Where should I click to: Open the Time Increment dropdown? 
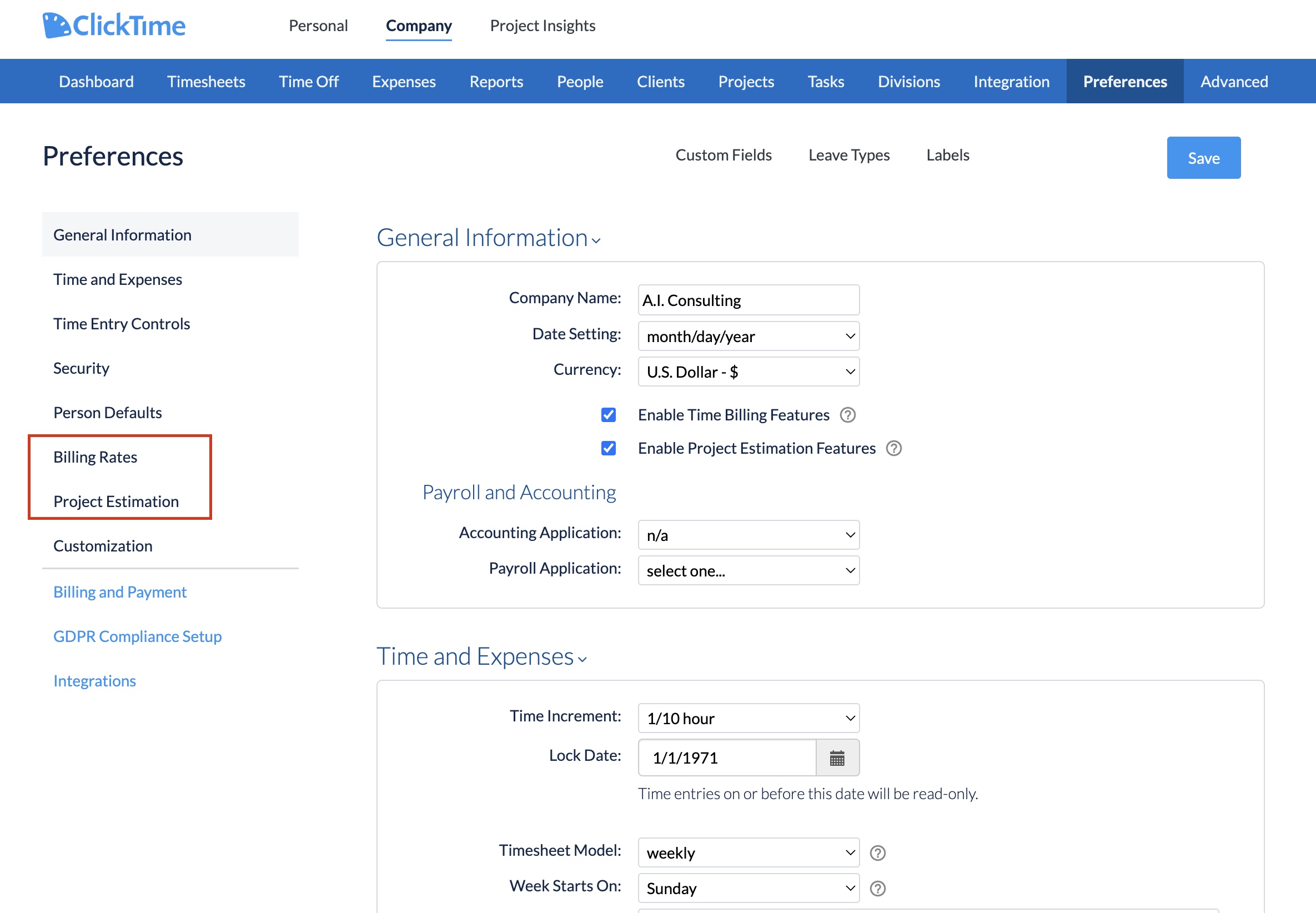click(748, 718)
